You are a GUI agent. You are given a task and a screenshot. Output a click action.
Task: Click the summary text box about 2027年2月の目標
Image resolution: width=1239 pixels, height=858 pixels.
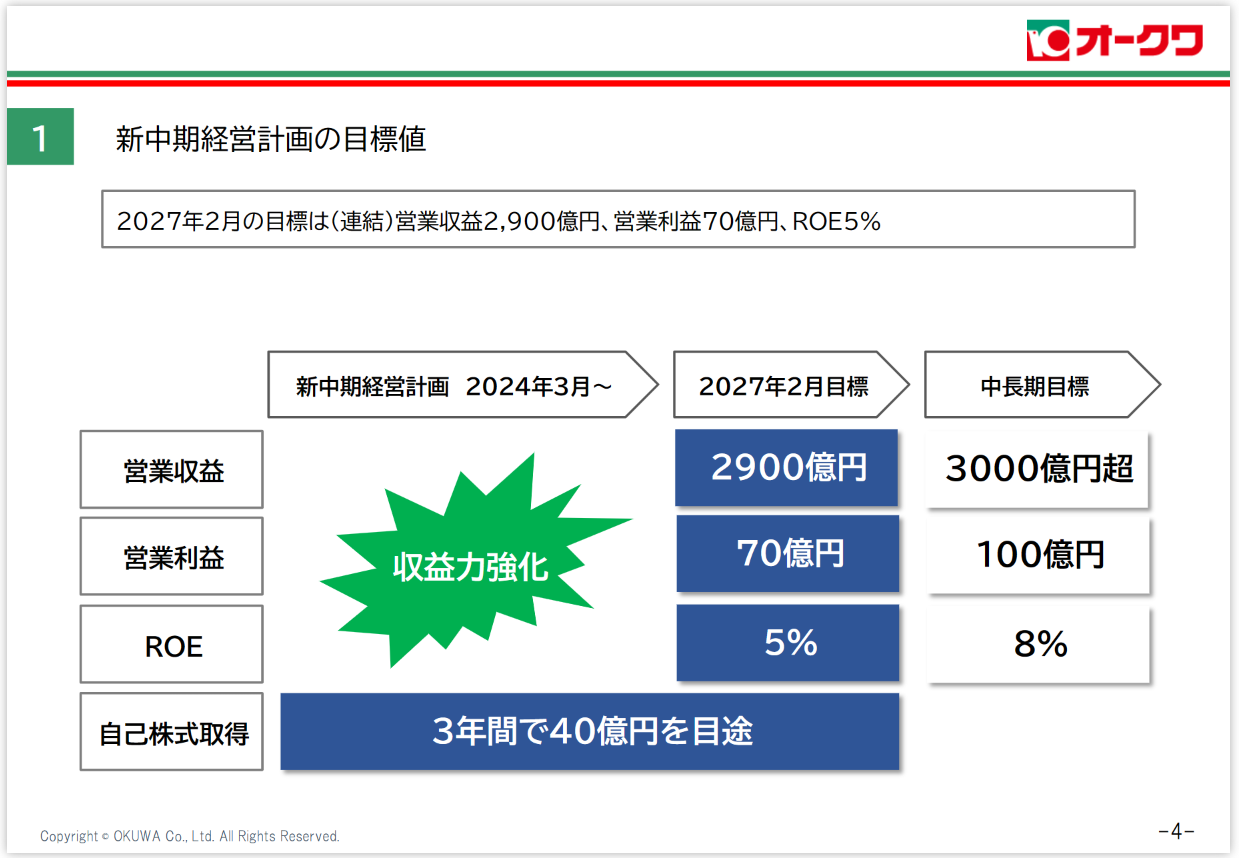point(618,219)
